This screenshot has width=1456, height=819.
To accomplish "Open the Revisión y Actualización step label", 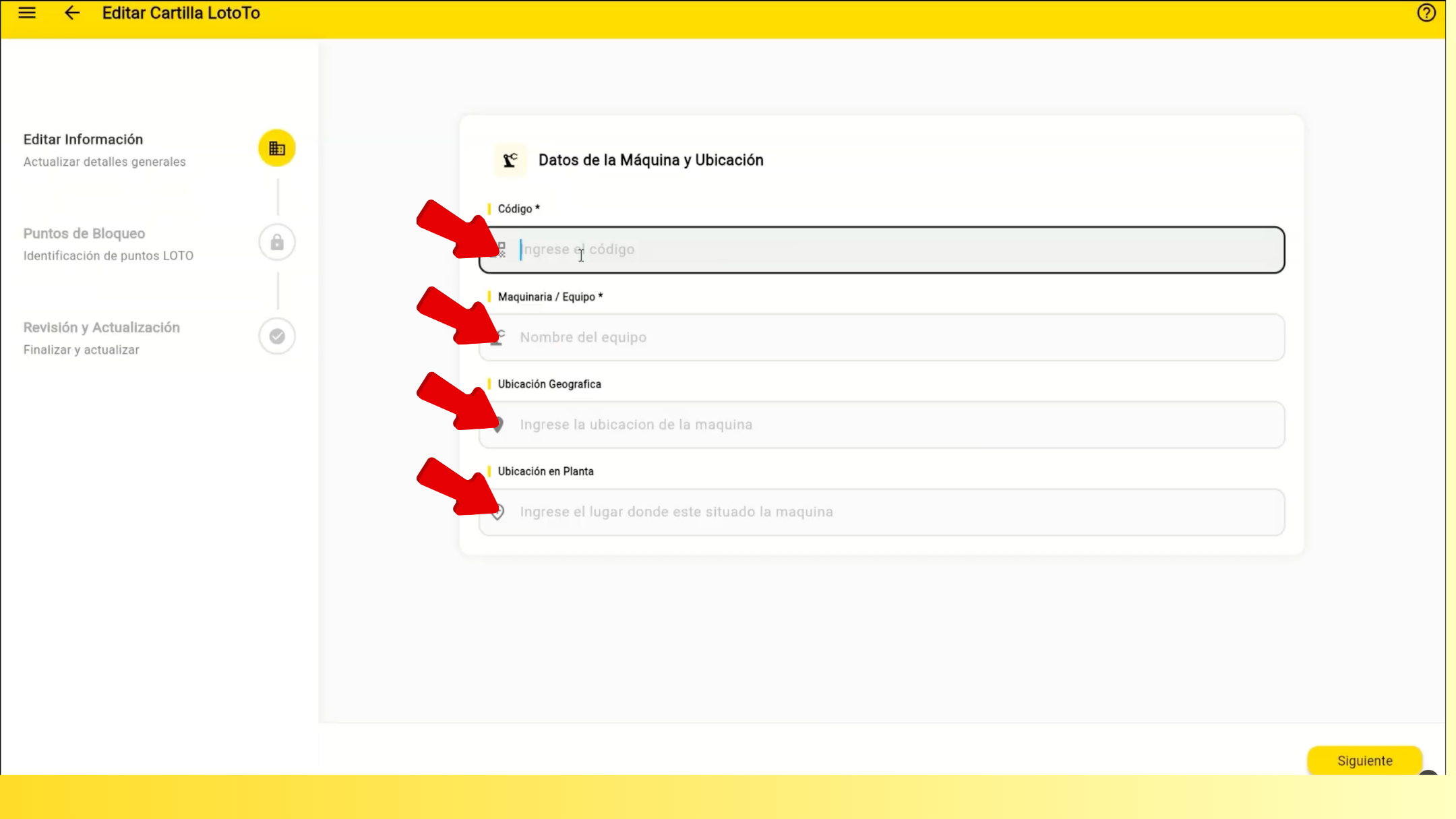I will click(x=102, y=328).
